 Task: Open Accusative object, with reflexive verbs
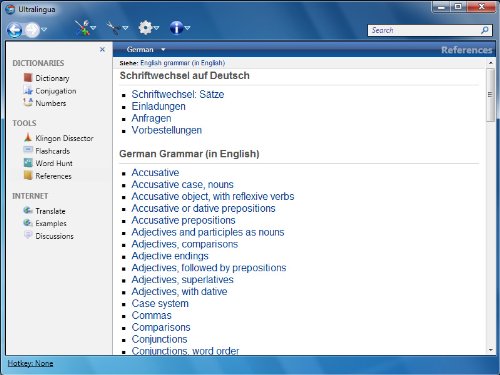coord(213,197)
